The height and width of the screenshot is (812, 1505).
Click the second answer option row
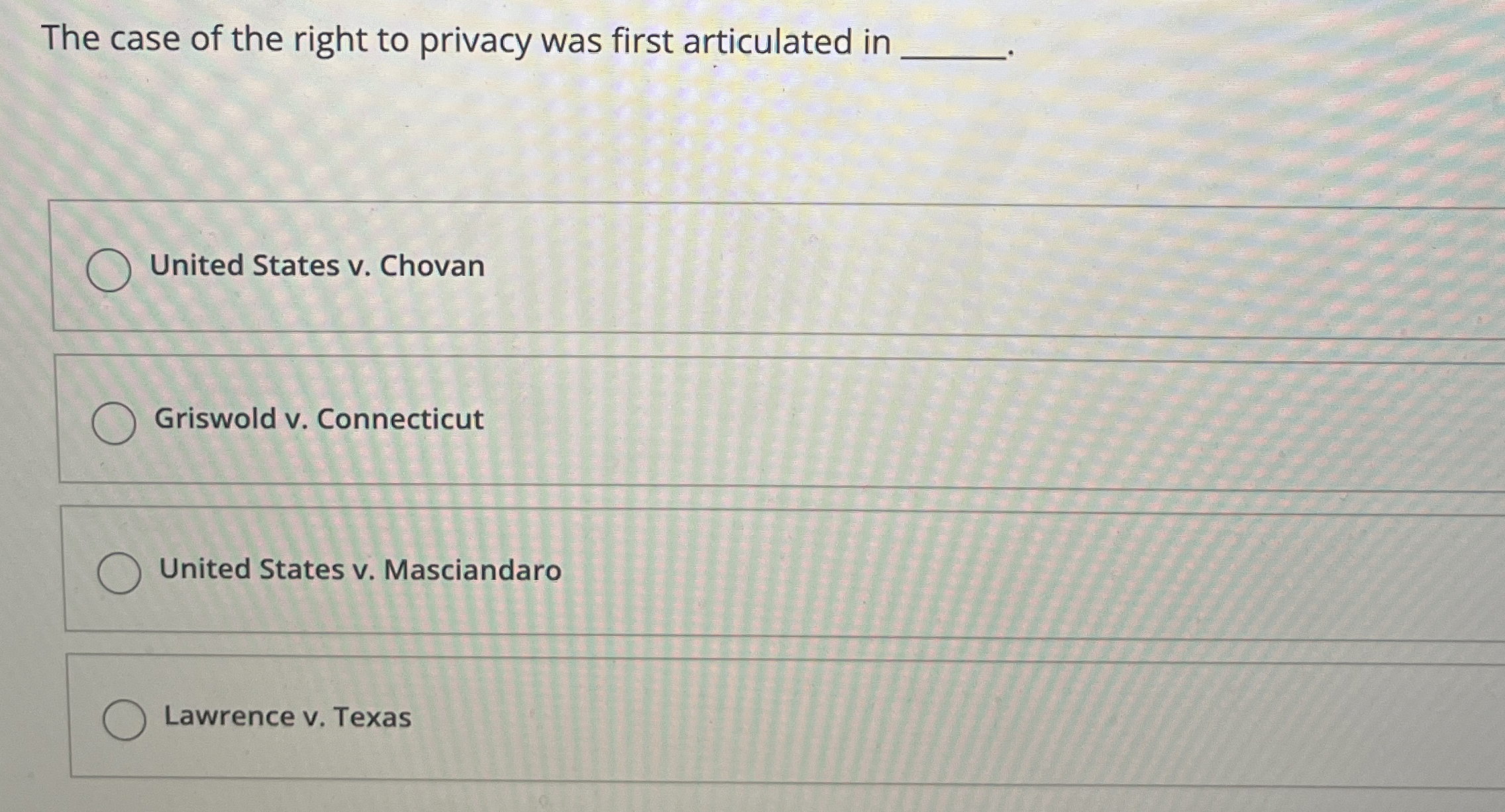[729, 419]
